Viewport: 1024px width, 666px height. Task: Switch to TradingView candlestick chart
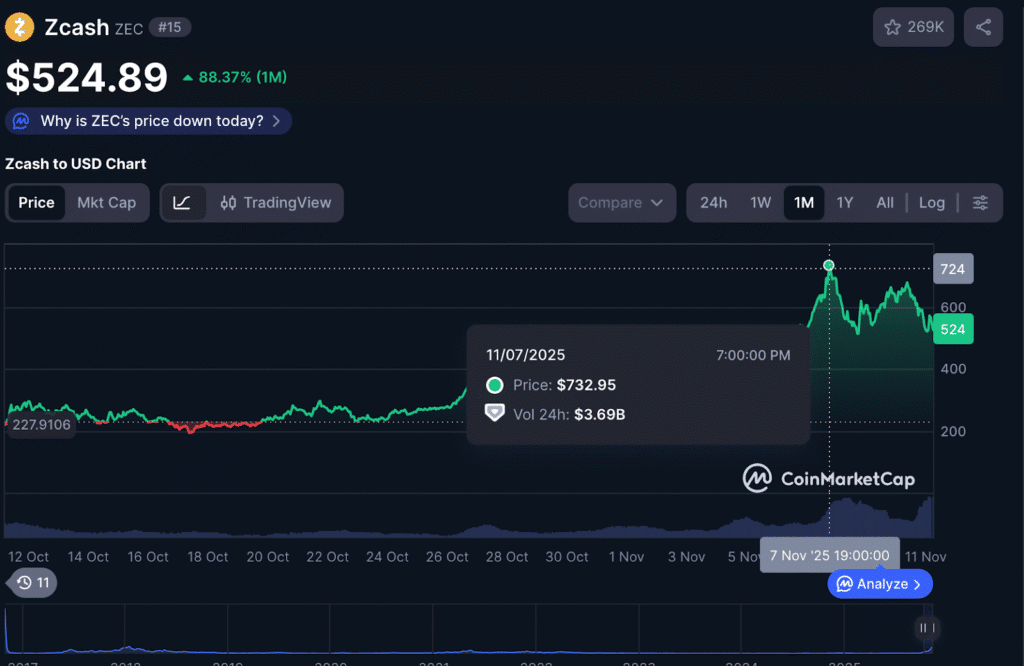pos(276,203)
